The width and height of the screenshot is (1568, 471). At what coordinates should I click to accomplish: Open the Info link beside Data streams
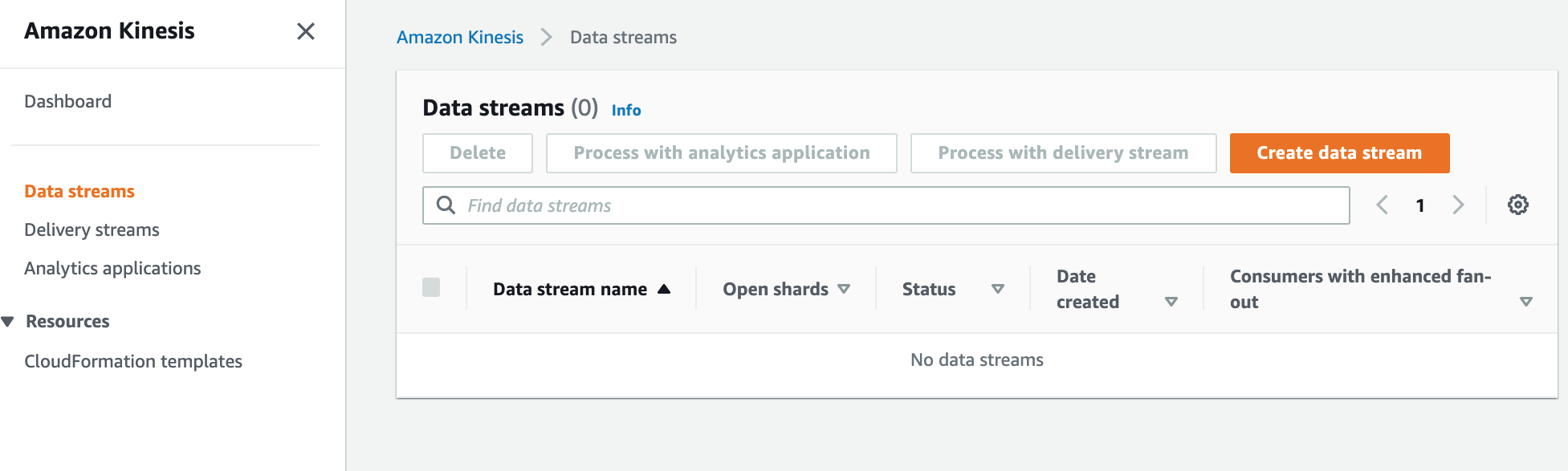(626, 110)
